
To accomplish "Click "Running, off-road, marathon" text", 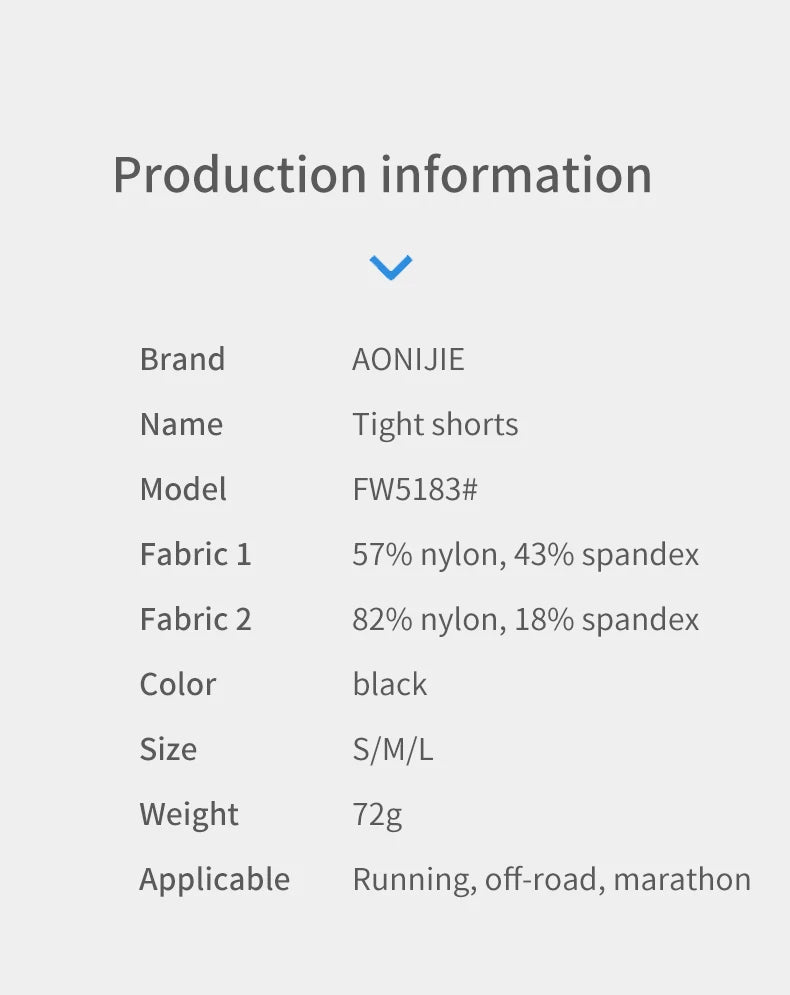I will [x=551, y=879].
